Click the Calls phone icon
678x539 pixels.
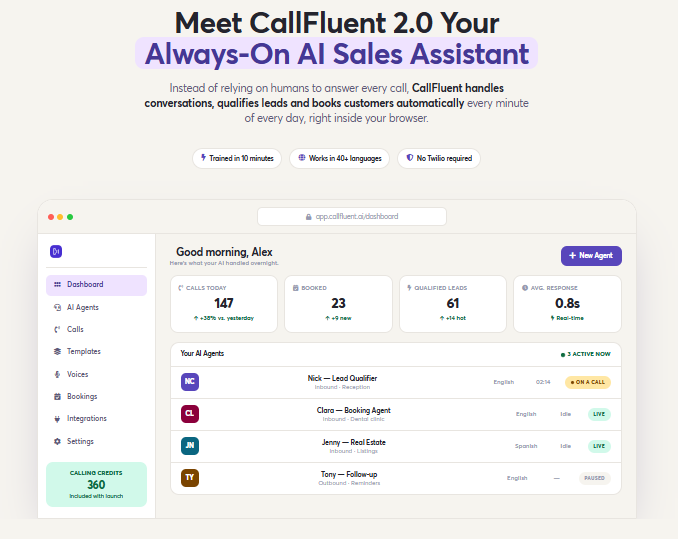click(57, 329)
